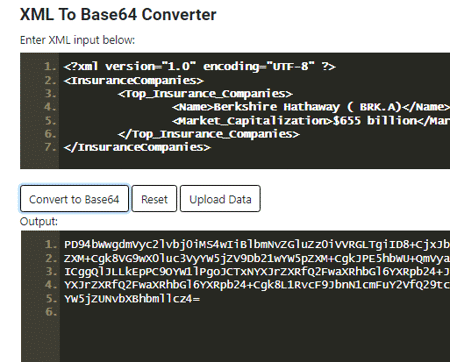The height and width of the screenshot is (362, 450).
Task: Click the closing </Top_Insurance_Companies> tag line
Action: pyautogui.click(x=209, y=134)
